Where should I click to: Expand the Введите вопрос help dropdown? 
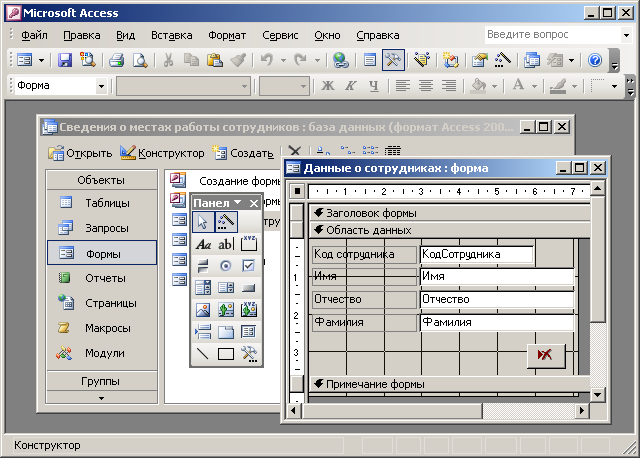coord(626,35)
